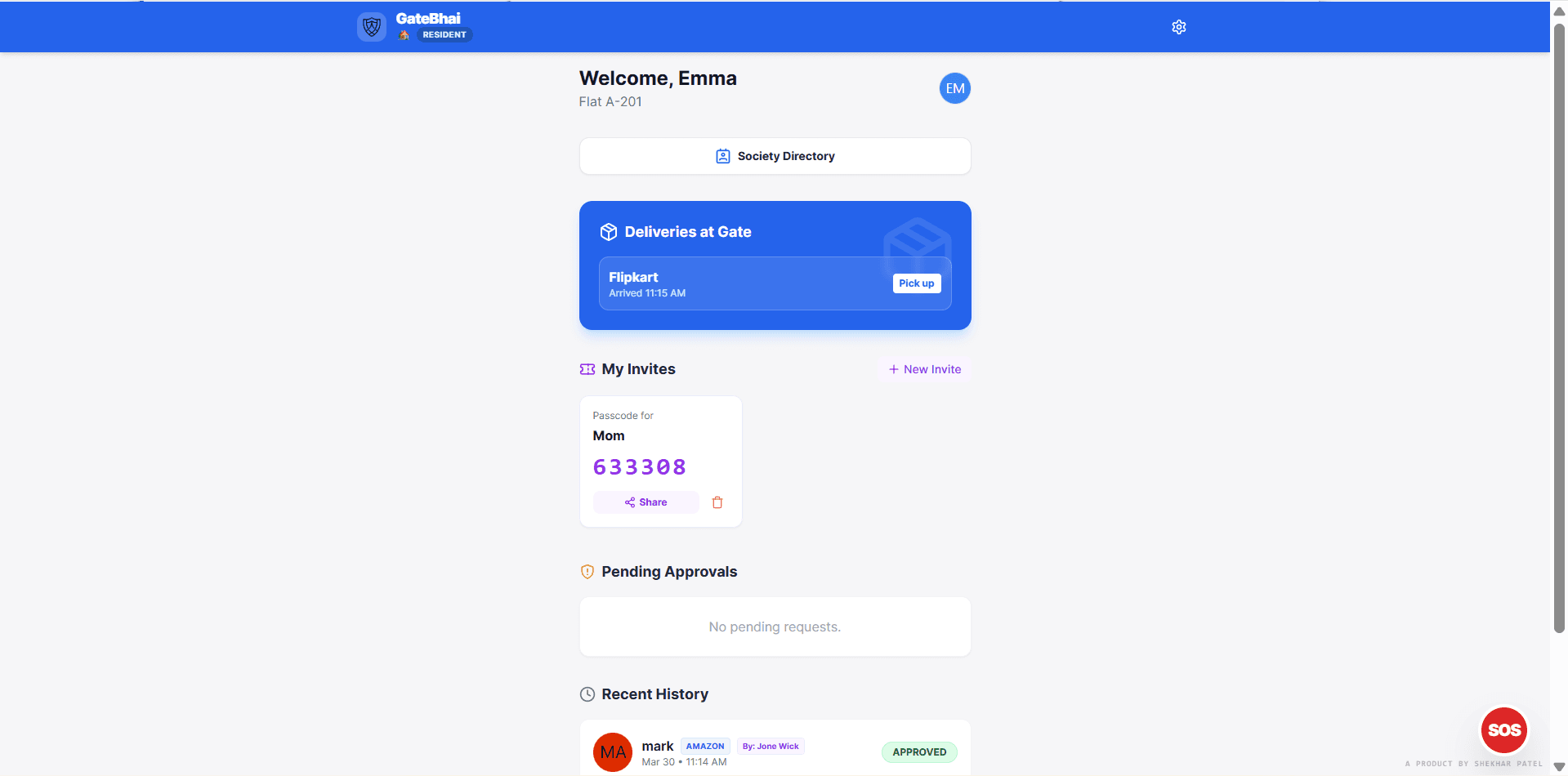Click the page scrollbar thumb
Image resolution: width=1568 pixels, height=776 pixels.
click(x=1559, y=327)
